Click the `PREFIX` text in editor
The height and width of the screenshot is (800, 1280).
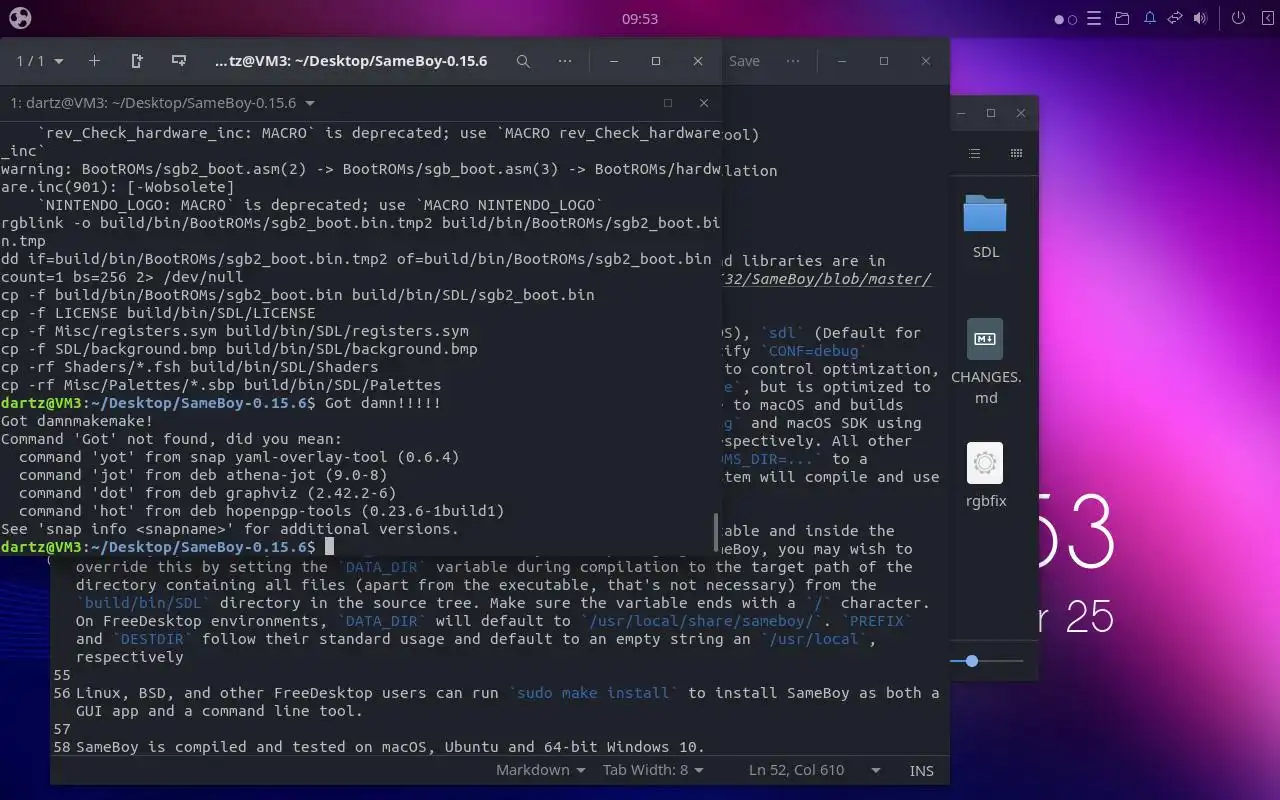[876, 621]
